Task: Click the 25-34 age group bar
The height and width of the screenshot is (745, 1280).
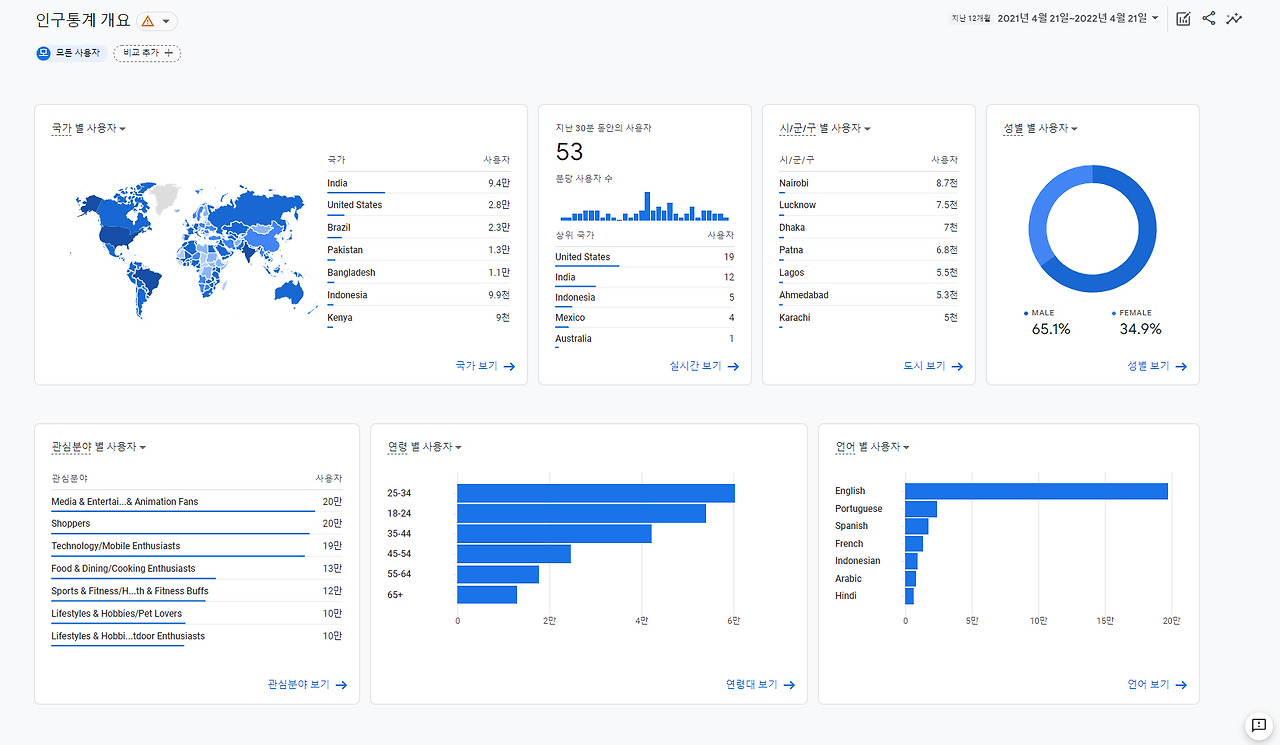Action: pos(596,493)
